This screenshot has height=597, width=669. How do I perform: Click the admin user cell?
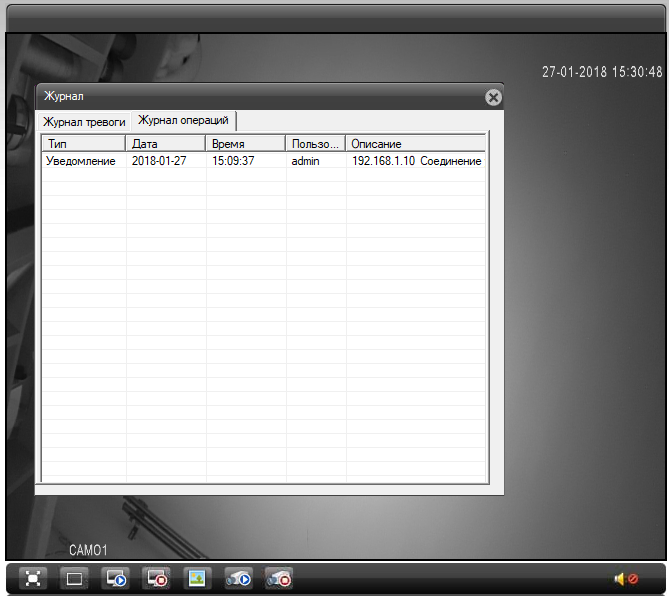(305, 161)
